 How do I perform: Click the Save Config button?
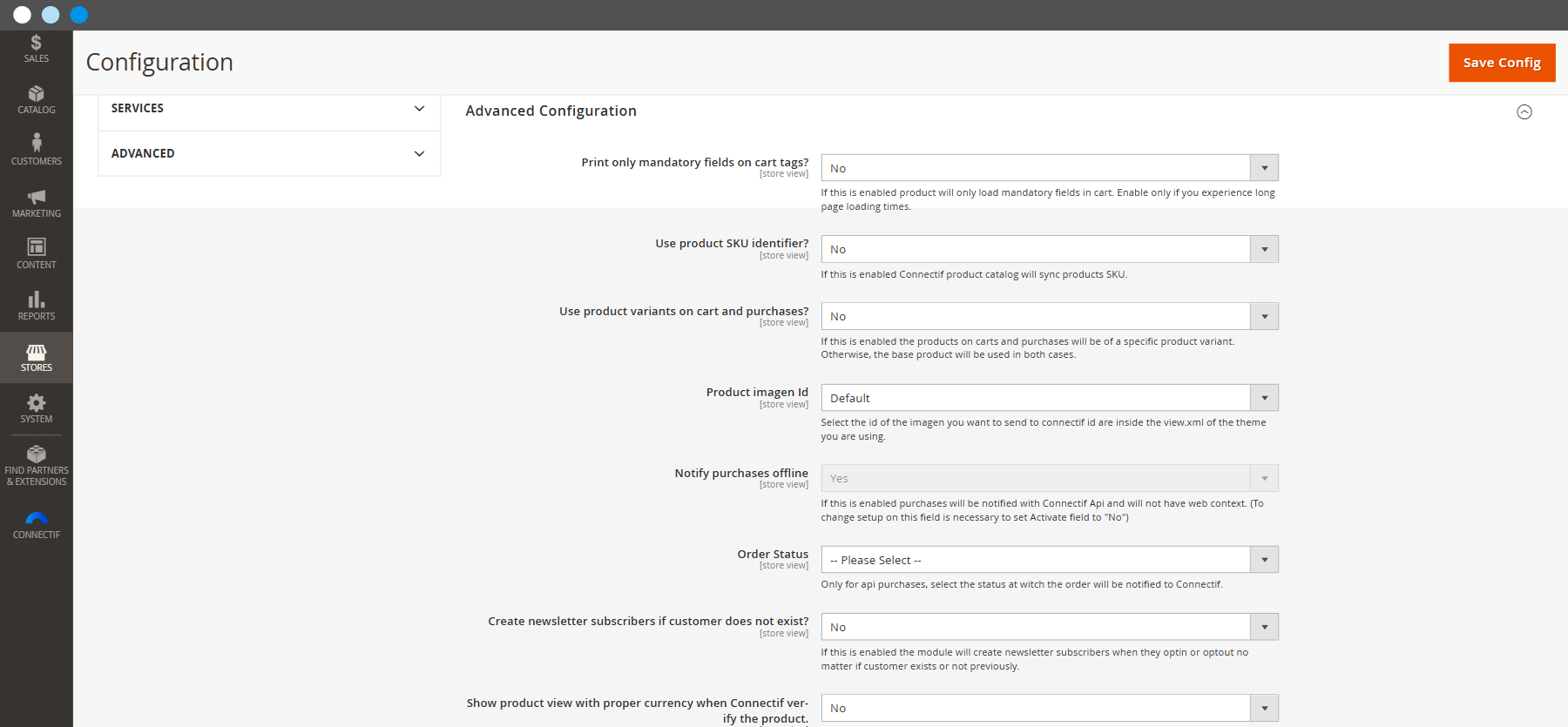click(1502, 63)
